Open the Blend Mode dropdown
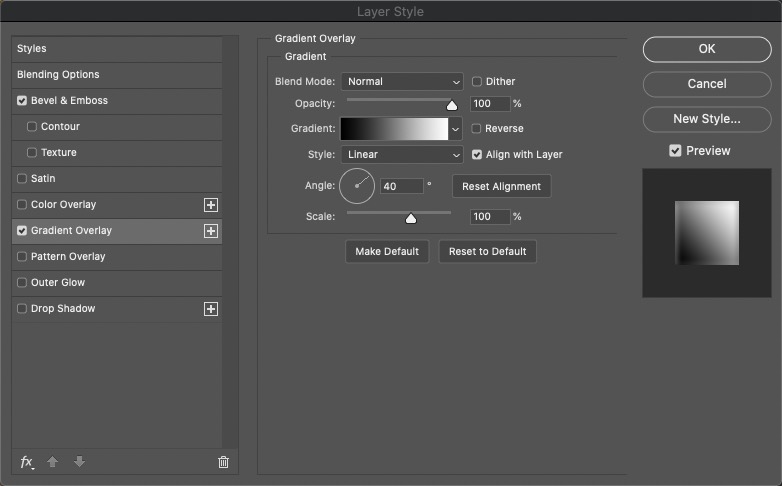 coord(402,81)
